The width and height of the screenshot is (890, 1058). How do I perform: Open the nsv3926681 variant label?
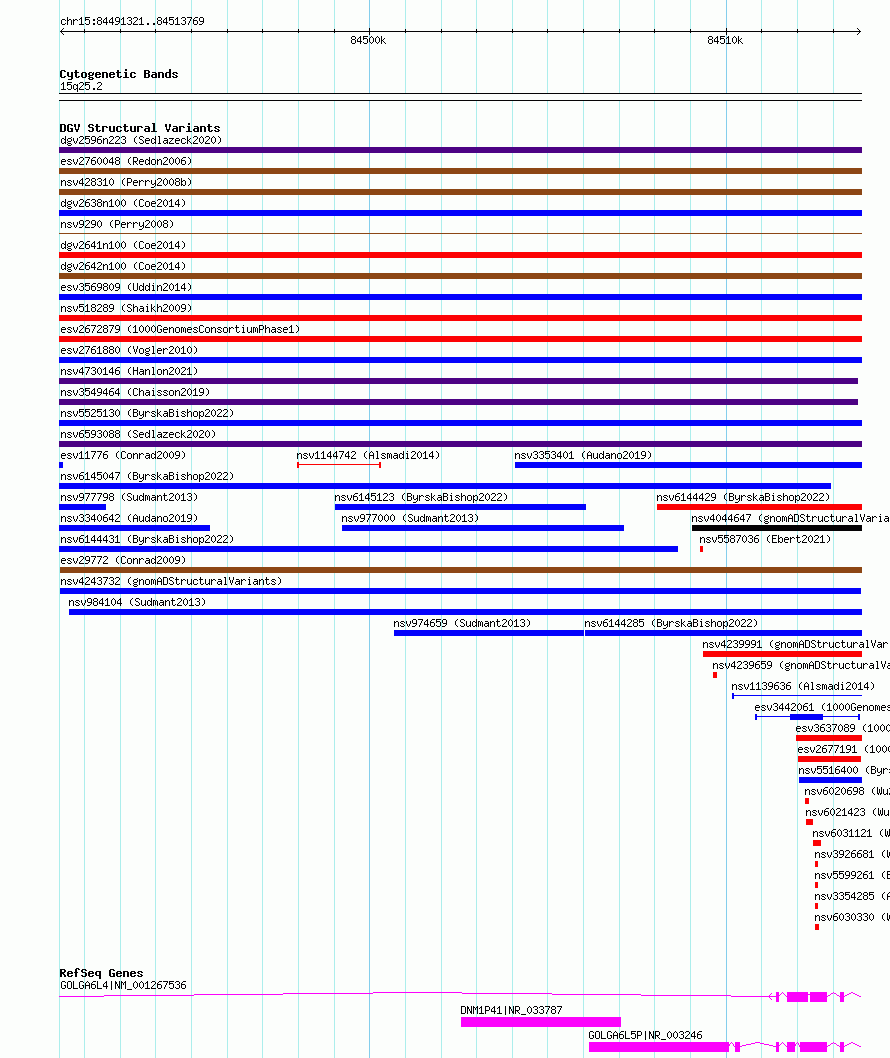(x=852, y=854)
